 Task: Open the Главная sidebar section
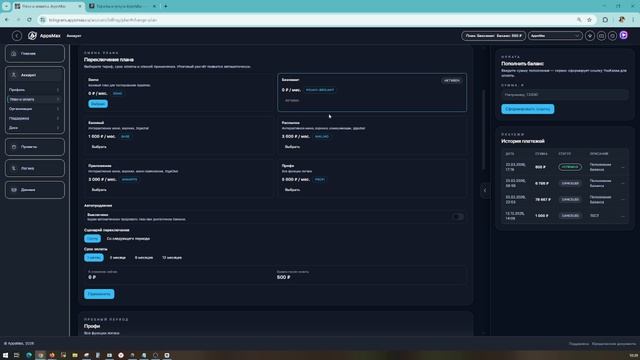point(35,53)
